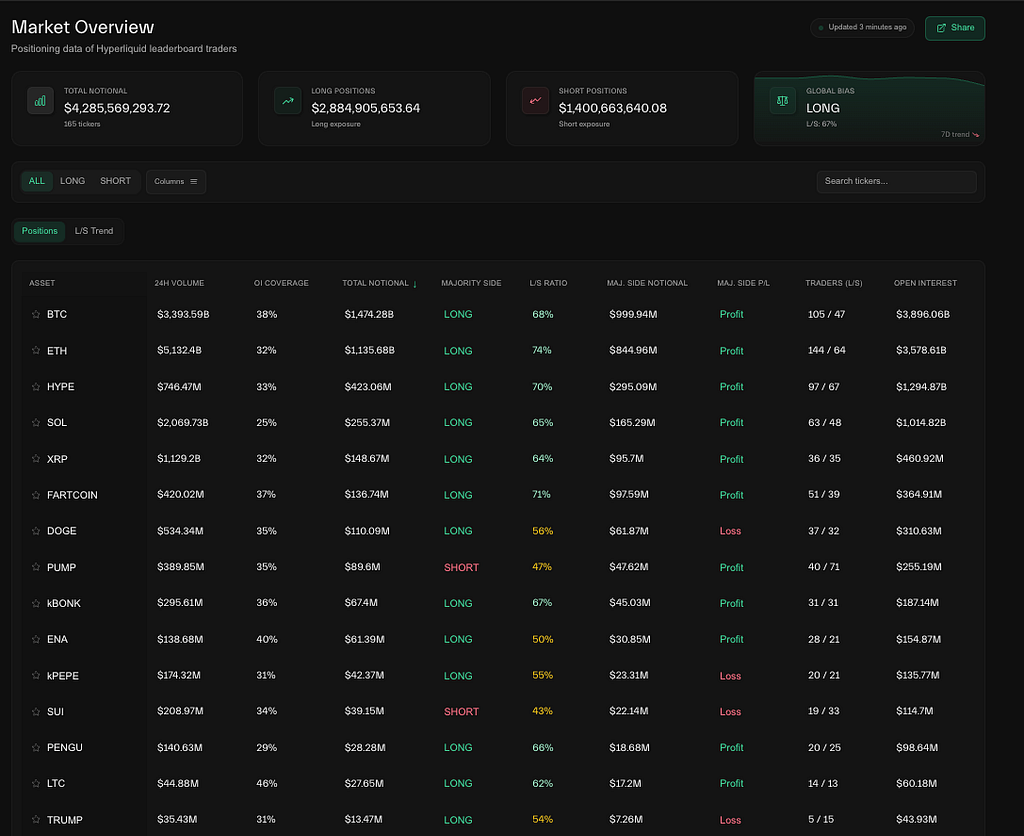1024x836 pixels.
Task: Open the Columns dropdown
Action: pyautogui.click(x=176, y=182)
